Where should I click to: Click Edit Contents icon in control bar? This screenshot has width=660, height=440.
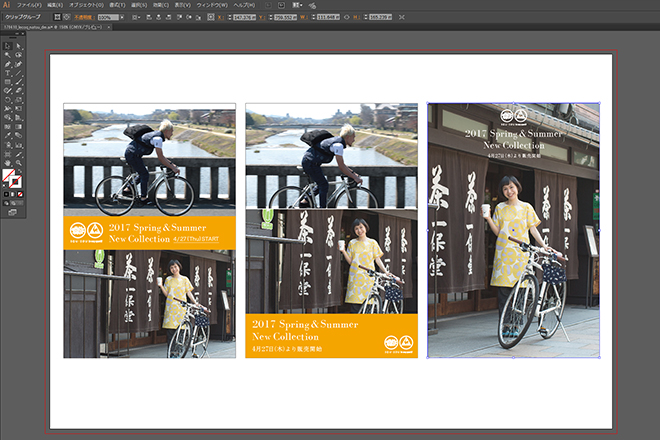point(67,17)
